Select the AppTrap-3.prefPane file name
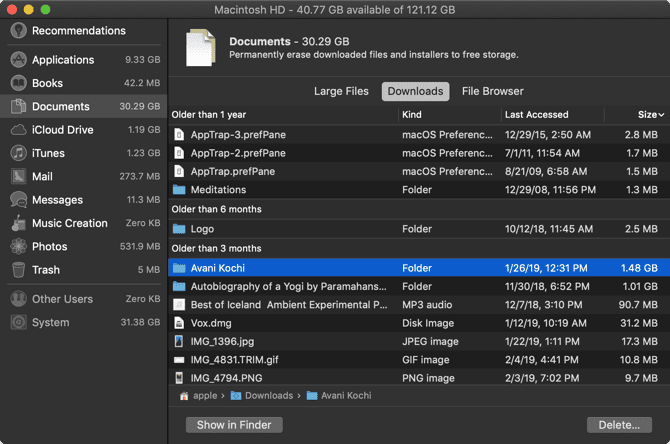 click(x=238, y=135)
